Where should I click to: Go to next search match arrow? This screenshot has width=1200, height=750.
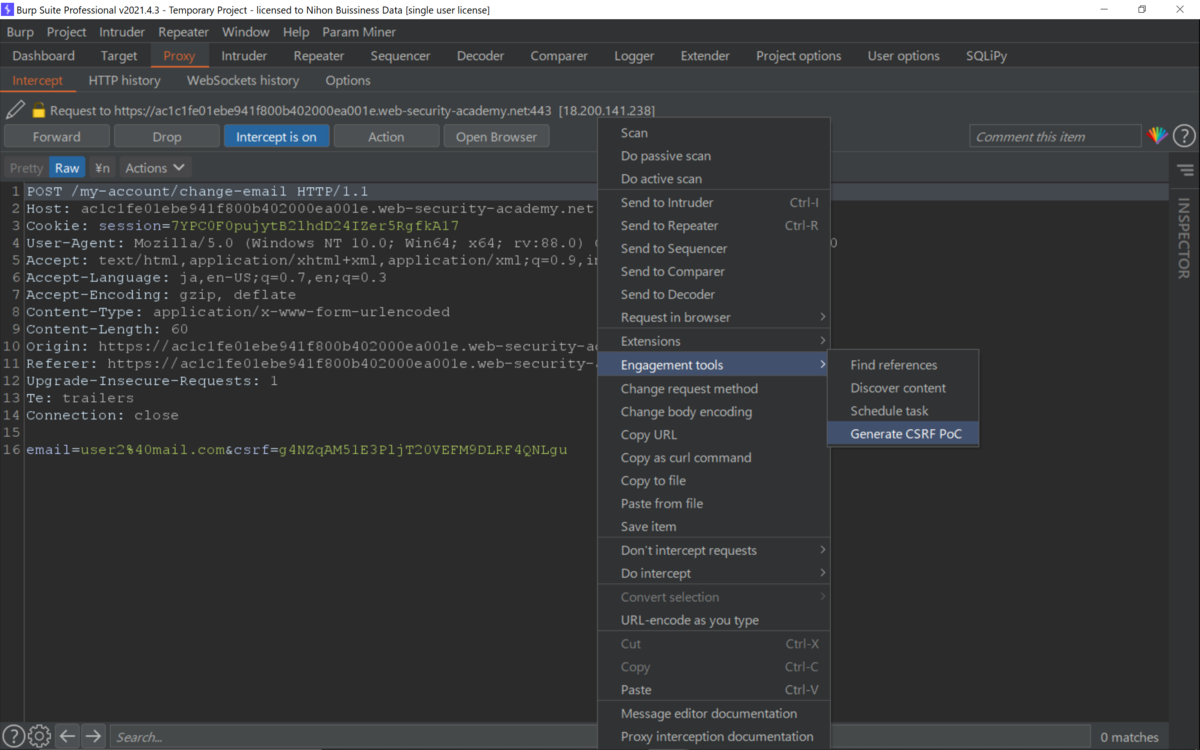click(x=93, y=736)
